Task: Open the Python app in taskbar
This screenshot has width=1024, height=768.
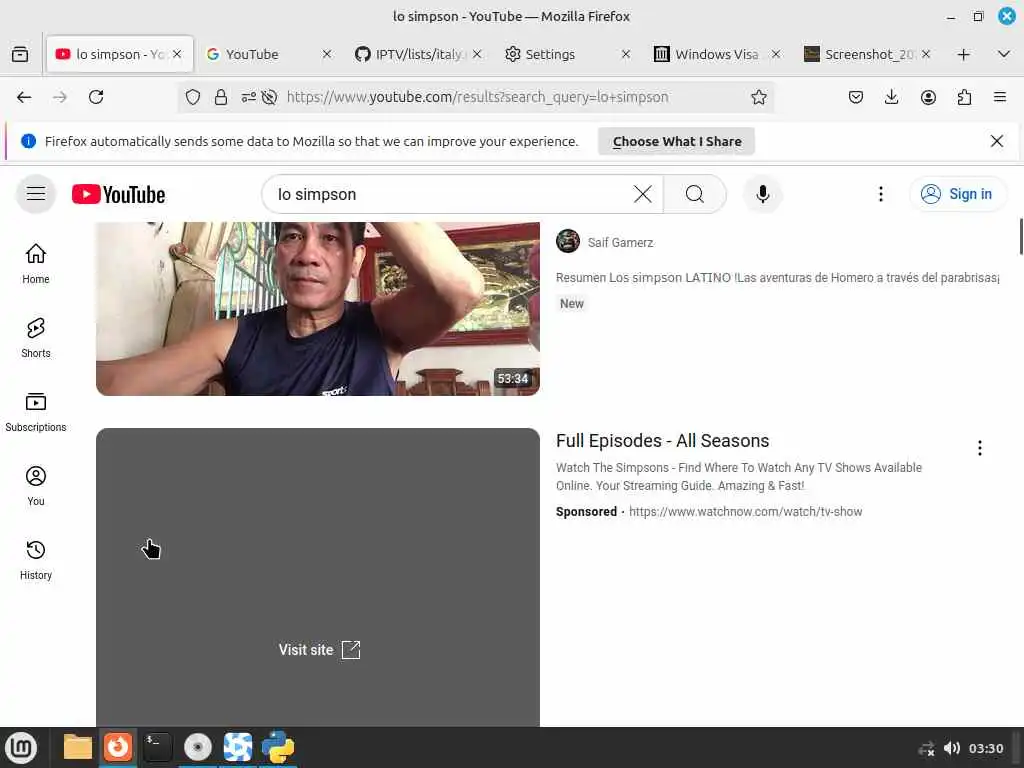Action: (278, 747)
